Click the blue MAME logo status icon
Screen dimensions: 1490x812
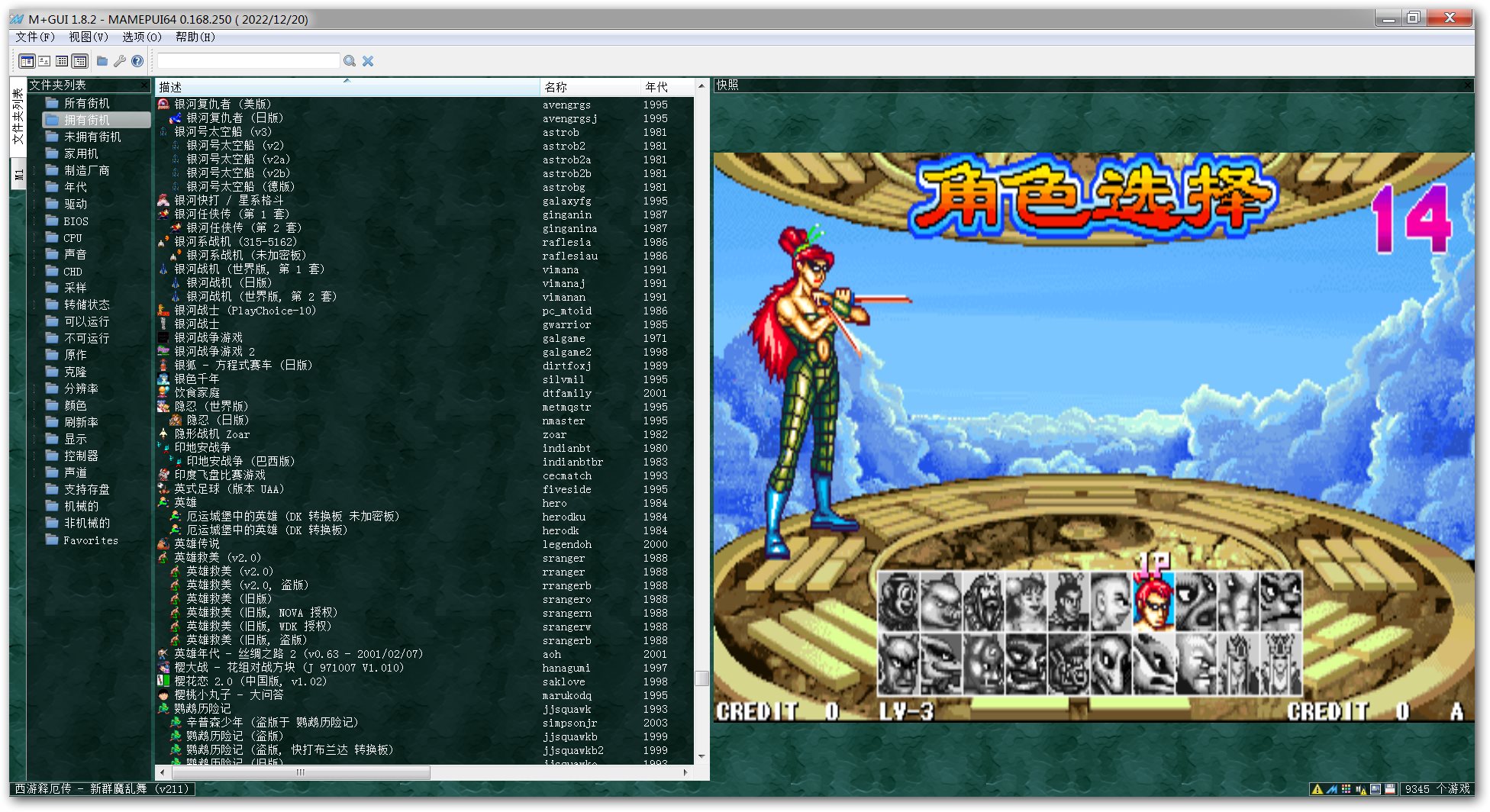[x=1331, y=789]
